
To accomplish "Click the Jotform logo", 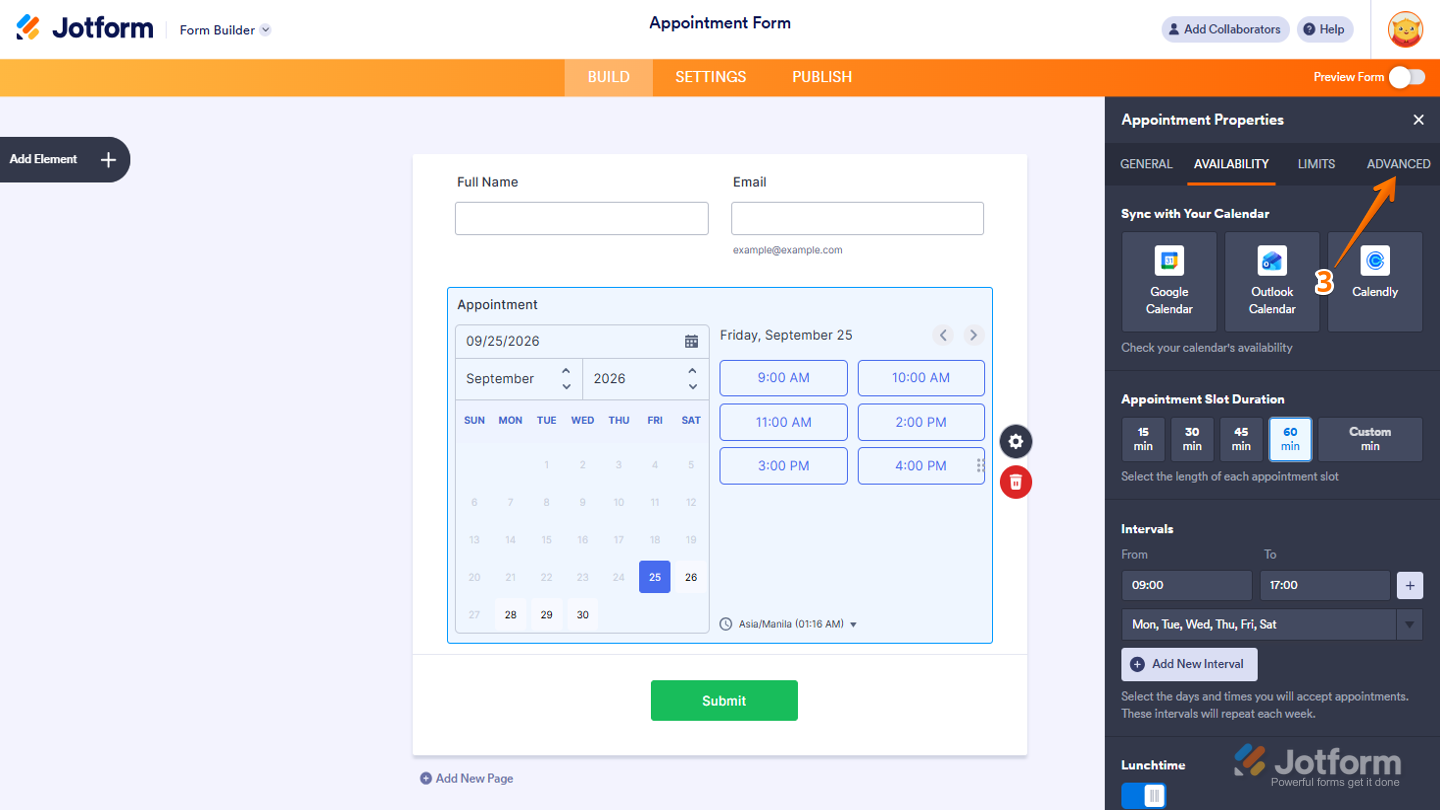I will [85, 28].
